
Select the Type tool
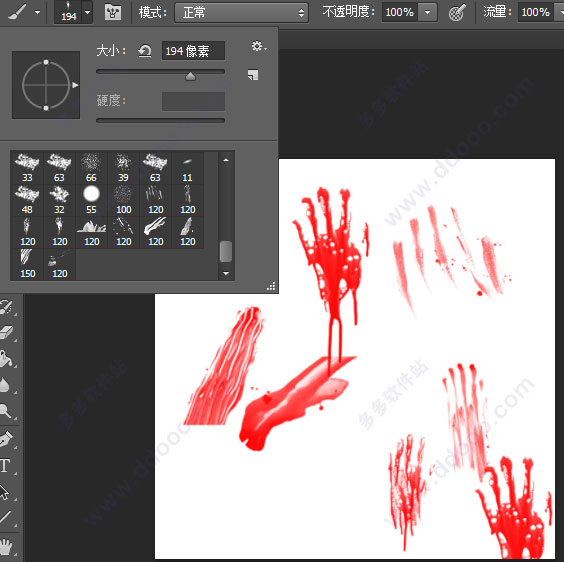pyautogui.click(x=5, y=466)
